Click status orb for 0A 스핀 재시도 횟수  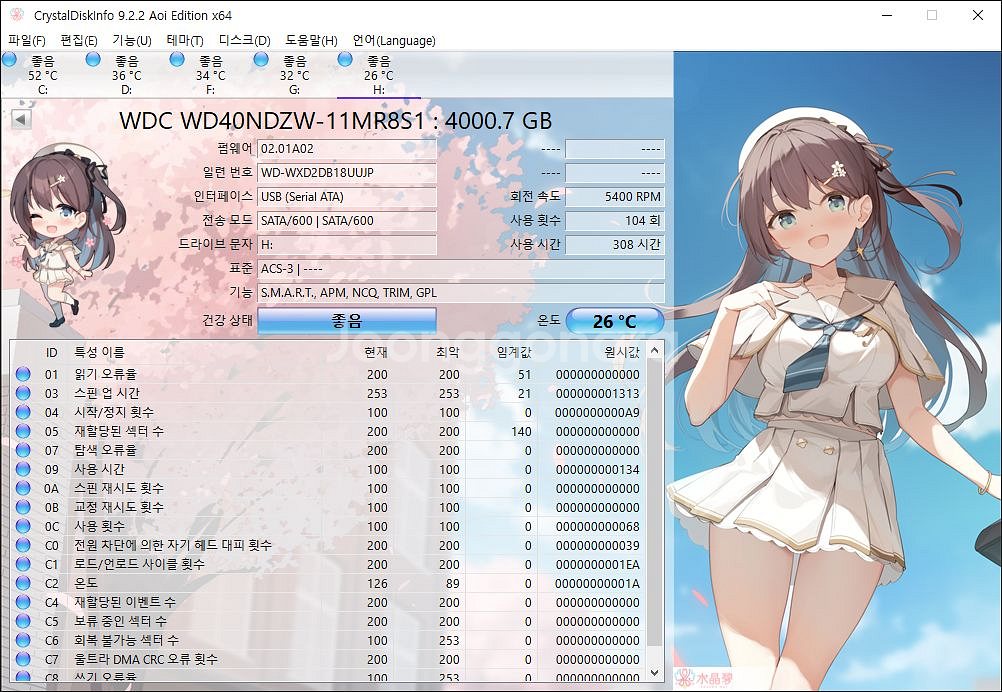[x=23, y=488]
